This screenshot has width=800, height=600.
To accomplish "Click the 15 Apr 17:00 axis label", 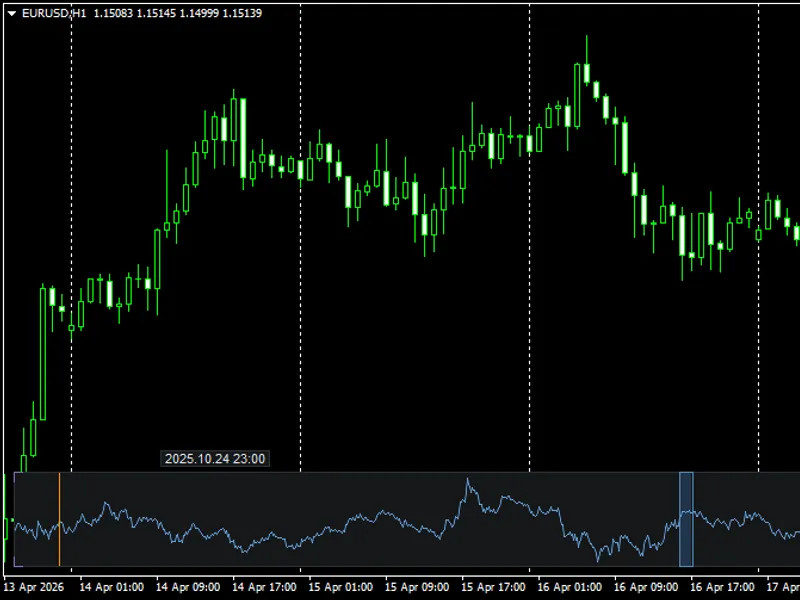I will (x=493, y=587).
